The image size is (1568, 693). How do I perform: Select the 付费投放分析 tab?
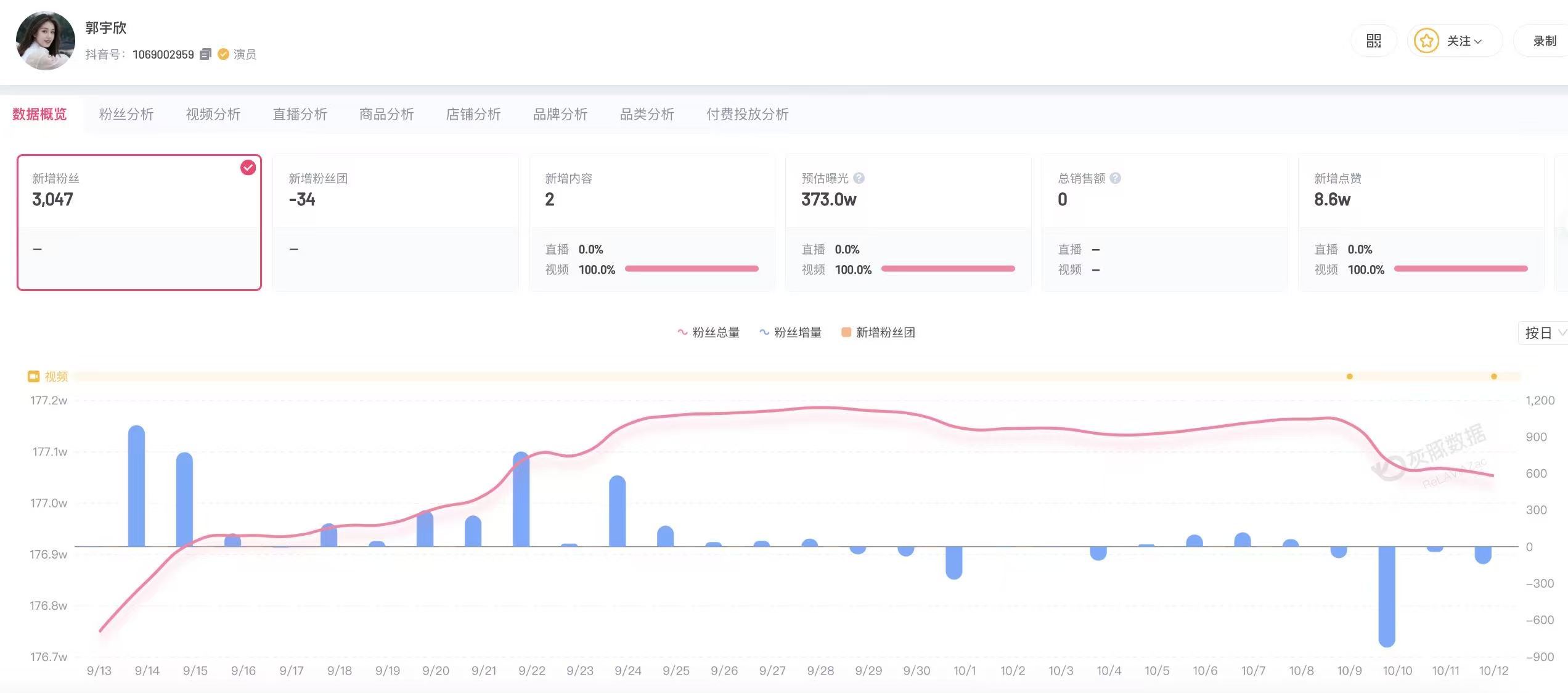click(748, 114)
